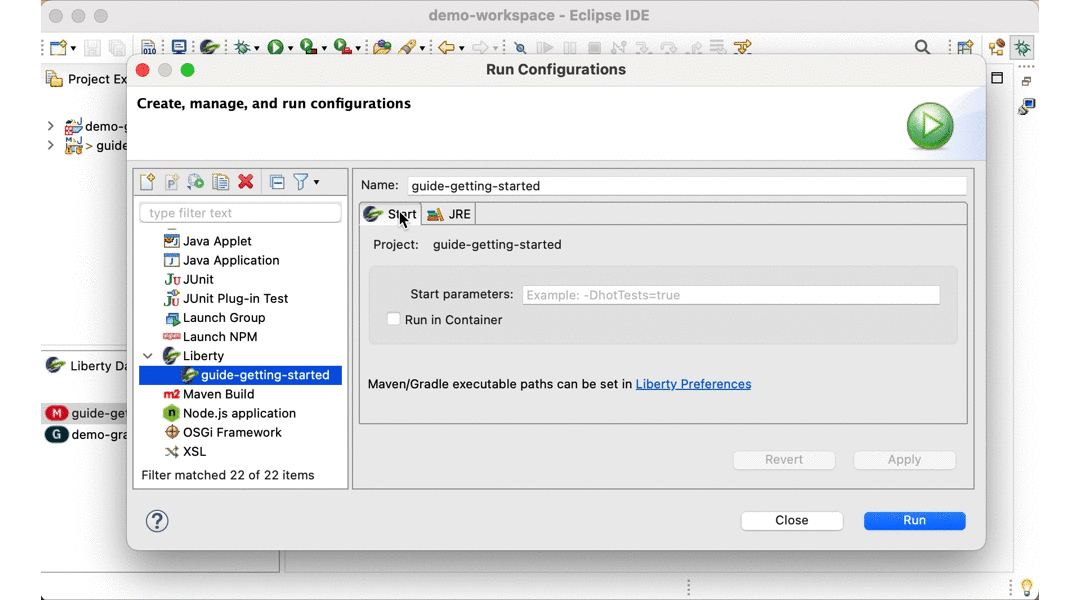Viewport: 1080px width, 600px height.
Task: Click the Debug bug icon
Action: pos(242,48)
